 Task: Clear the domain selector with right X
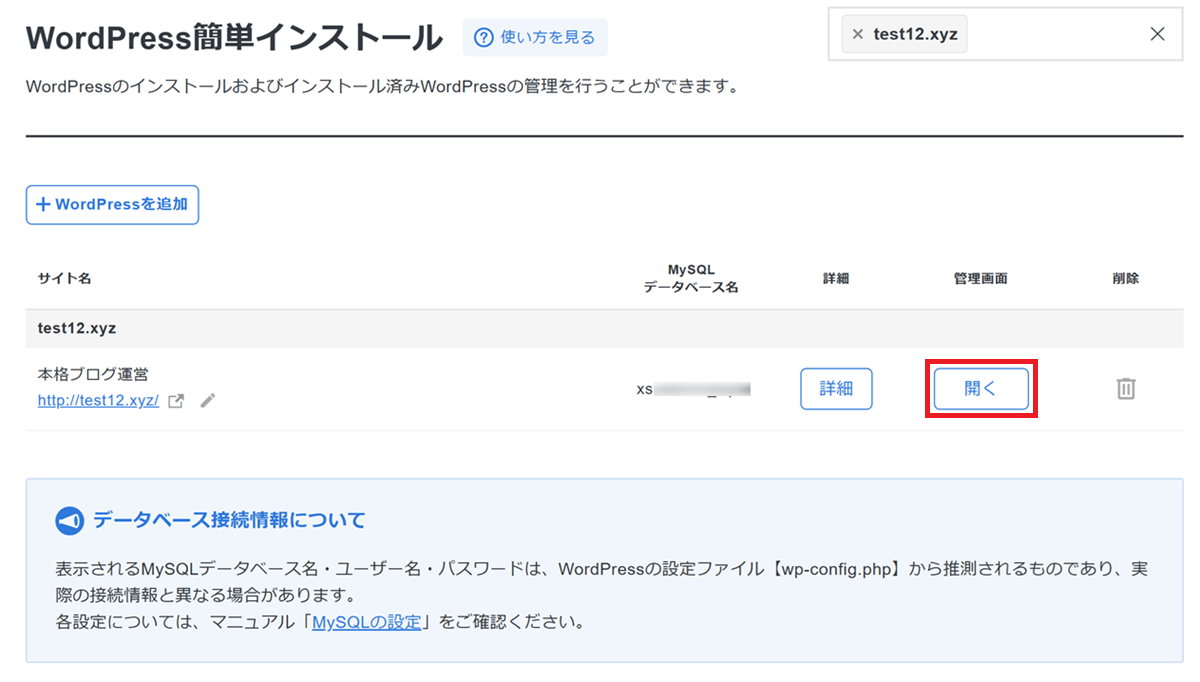coord(1157,34)
